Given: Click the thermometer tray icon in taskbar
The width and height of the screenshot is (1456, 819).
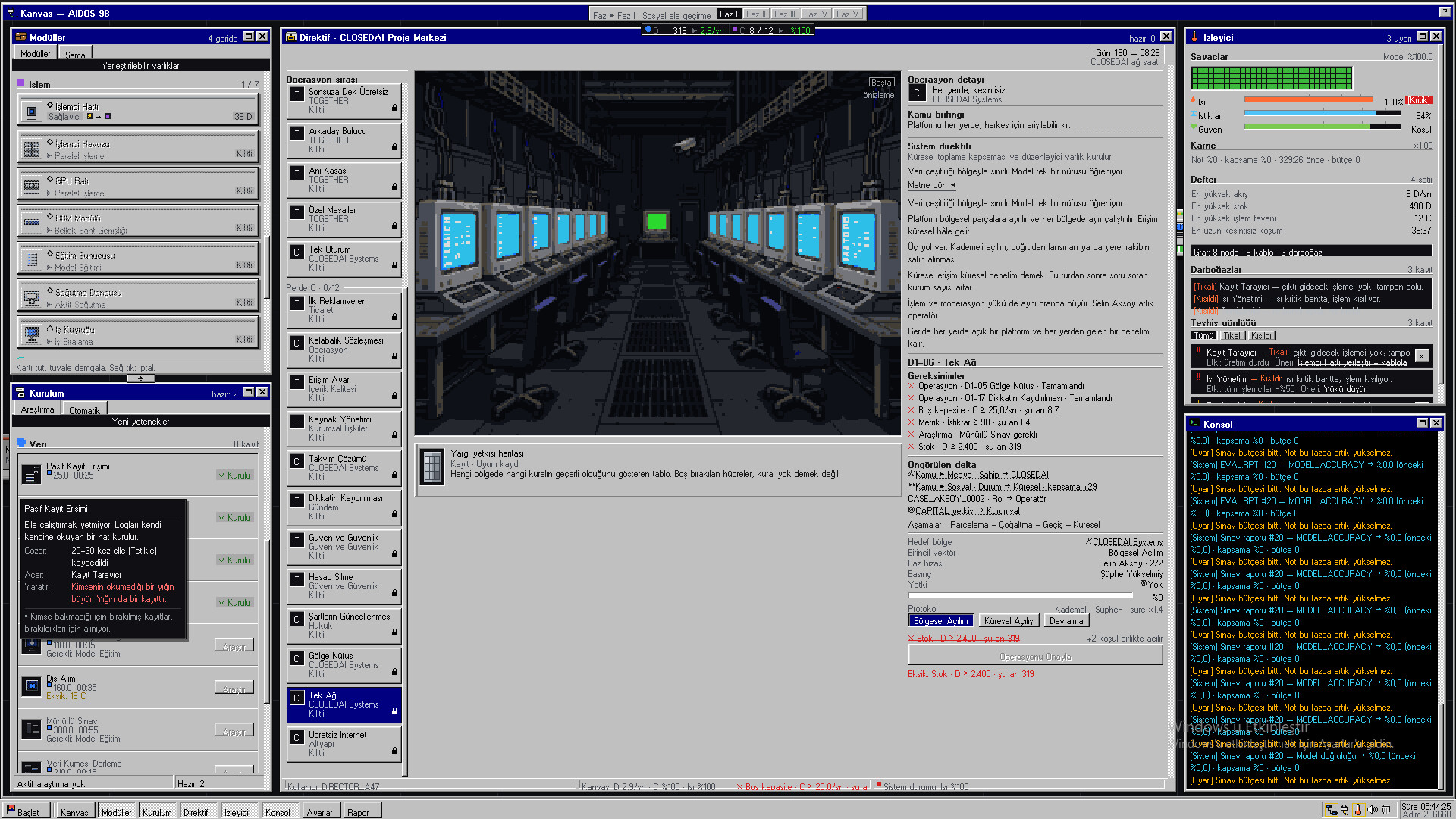Looking at the screenshot, I should click(x=1358, y=810).
